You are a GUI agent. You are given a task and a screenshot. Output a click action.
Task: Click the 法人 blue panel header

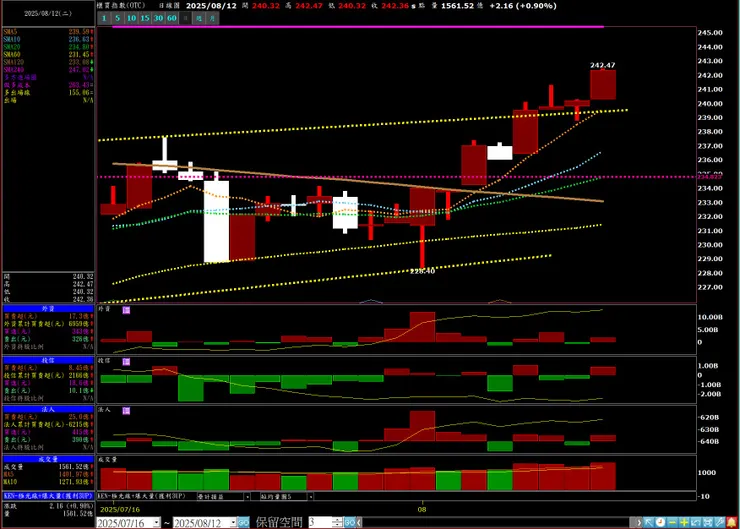point(48,409)
